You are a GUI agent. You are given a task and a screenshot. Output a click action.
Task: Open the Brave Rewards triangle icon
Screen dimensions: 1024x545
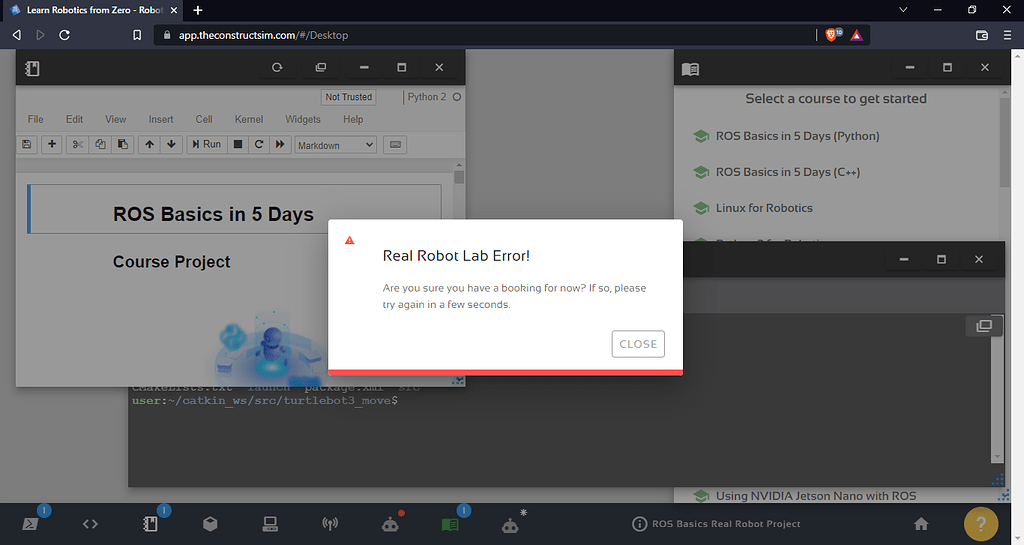point(857,35)
